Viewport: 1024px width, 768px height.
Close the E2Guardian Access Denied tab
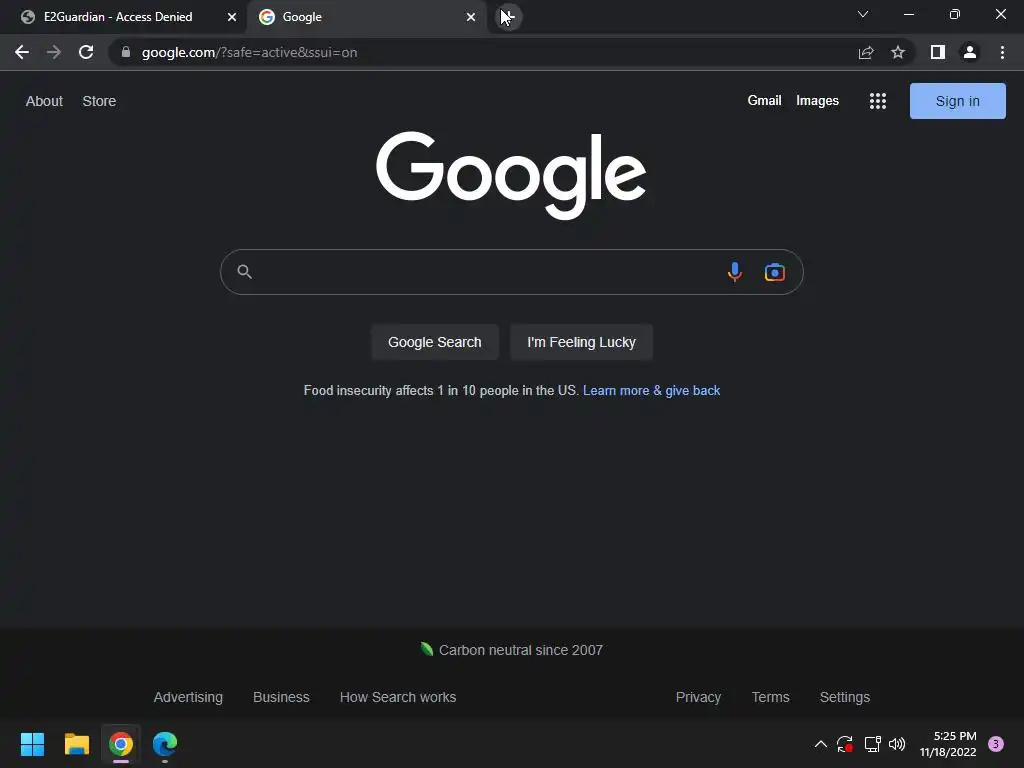(232, 17)
